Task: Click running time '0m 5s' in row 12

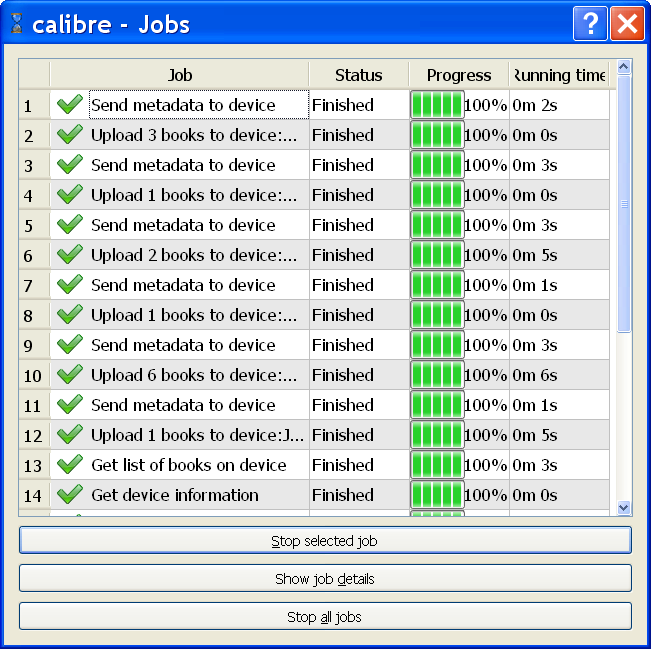Action: [x=535, y=435]
